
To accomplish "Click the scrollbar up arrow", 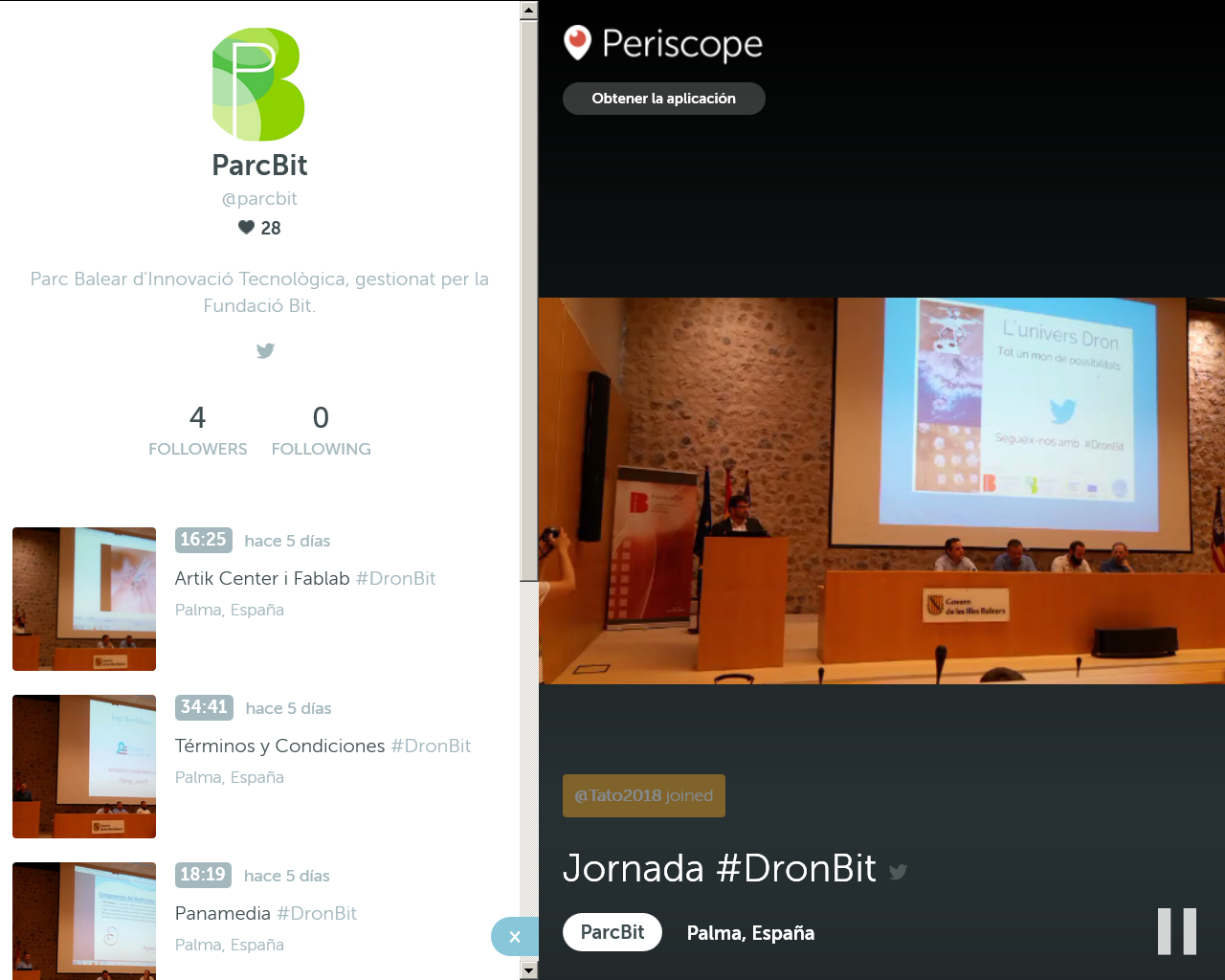I will (529, 11).
